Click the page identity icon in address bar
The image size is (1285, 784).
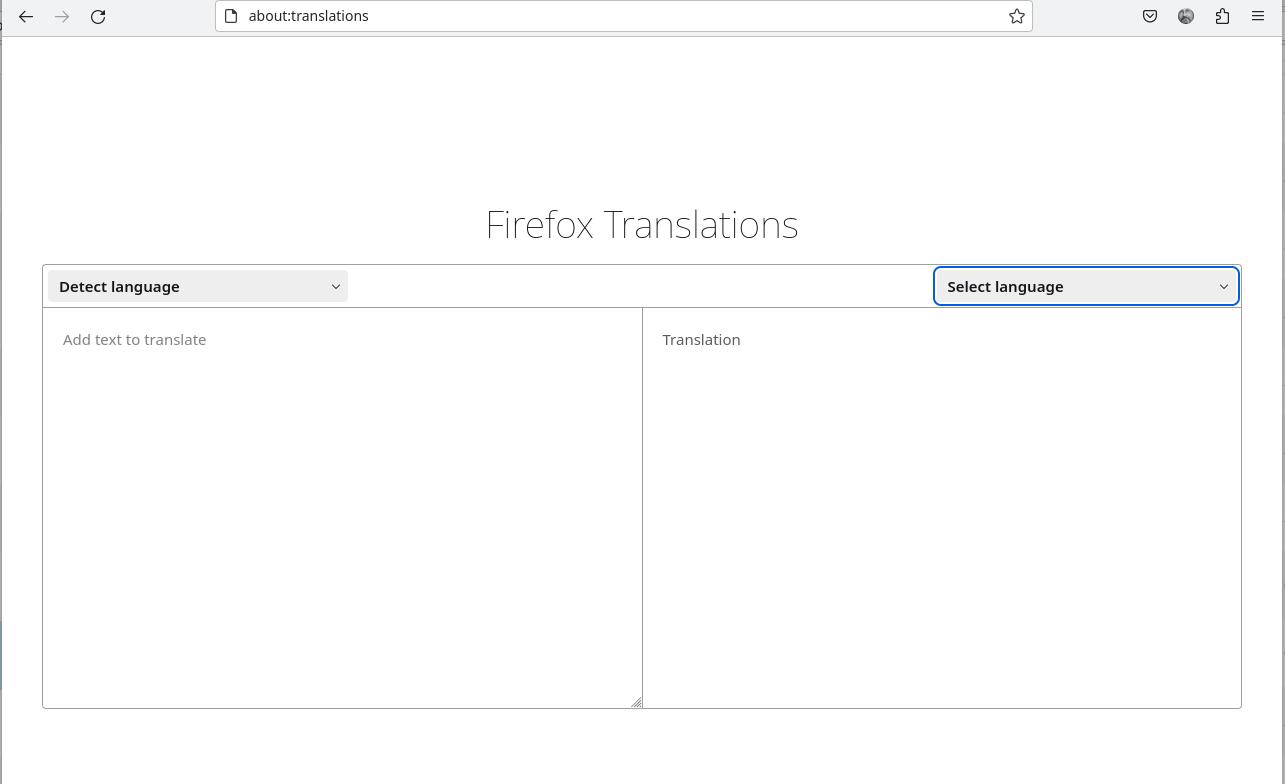(231, 16)
